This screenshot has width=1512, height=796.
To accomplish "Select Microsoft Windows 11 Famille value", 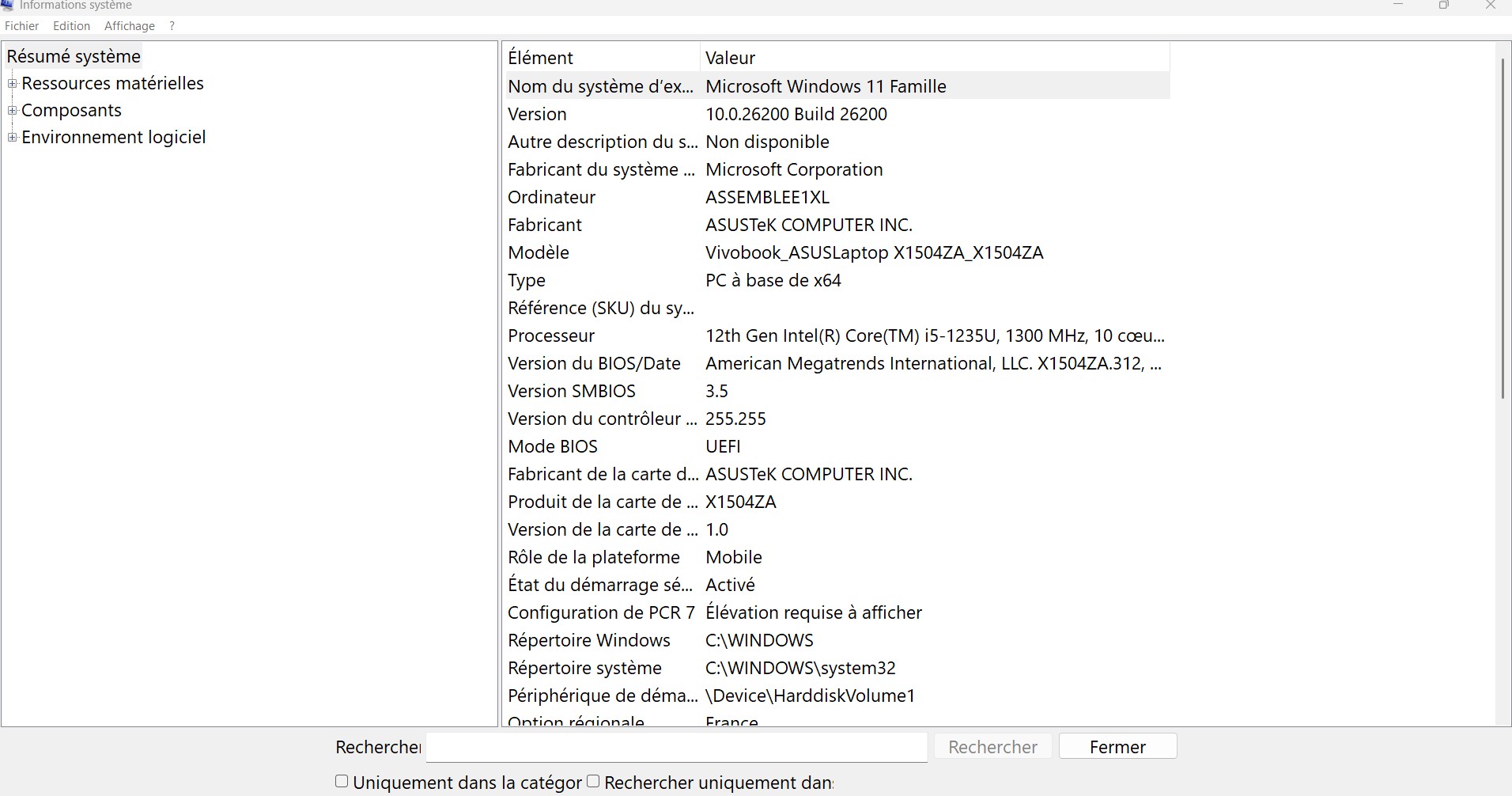I will (x=826, y=86).
